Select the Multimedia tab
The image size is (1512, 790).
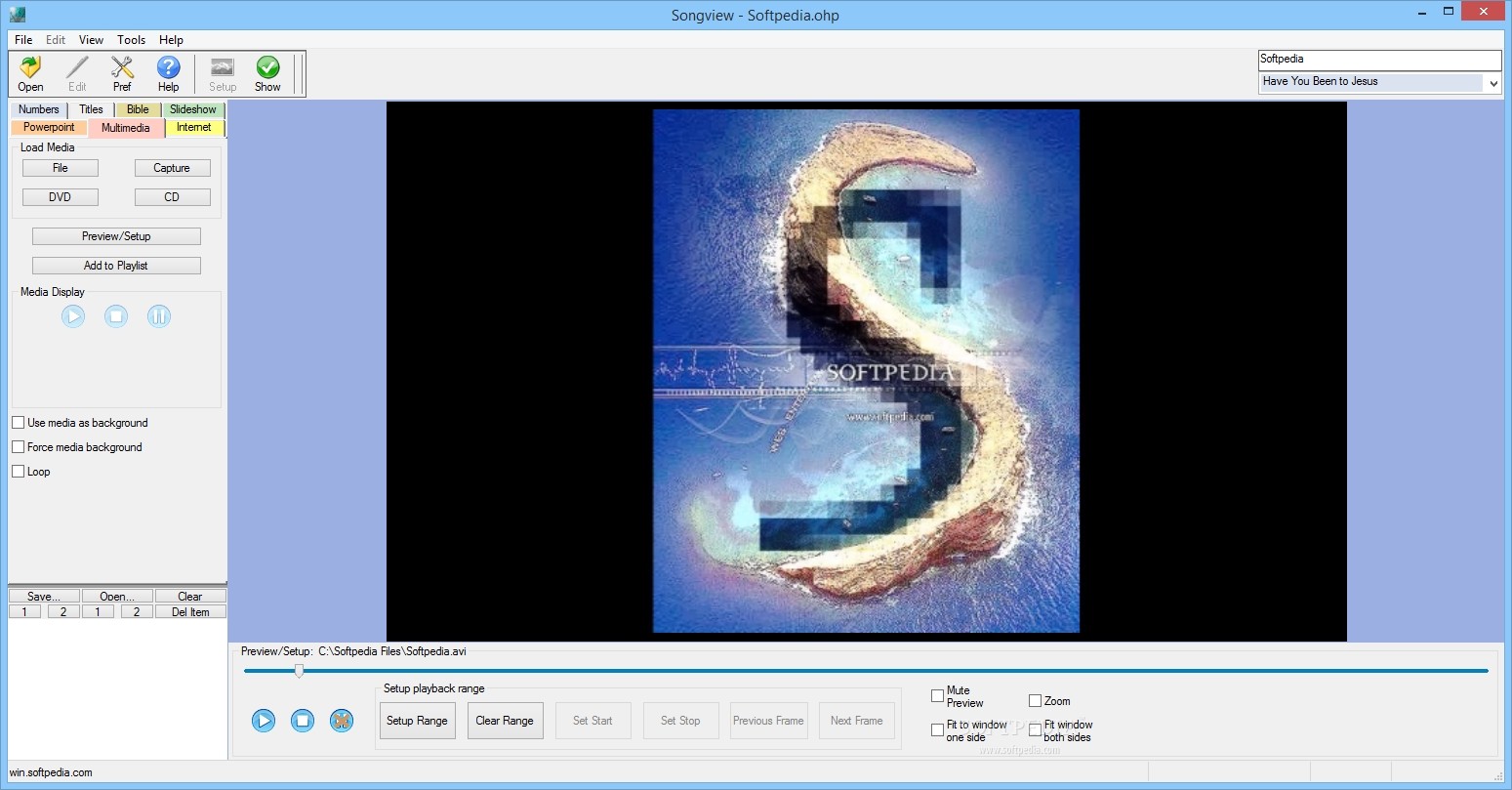[x=126, y=128]
